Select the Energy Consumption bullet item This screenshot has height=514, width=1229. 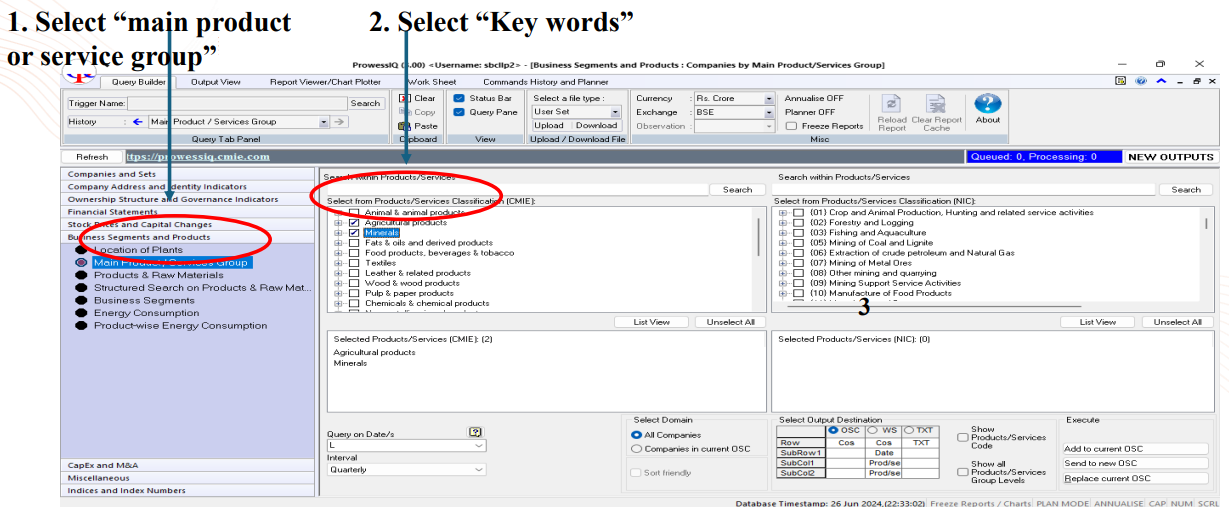[x=81, y=313]
